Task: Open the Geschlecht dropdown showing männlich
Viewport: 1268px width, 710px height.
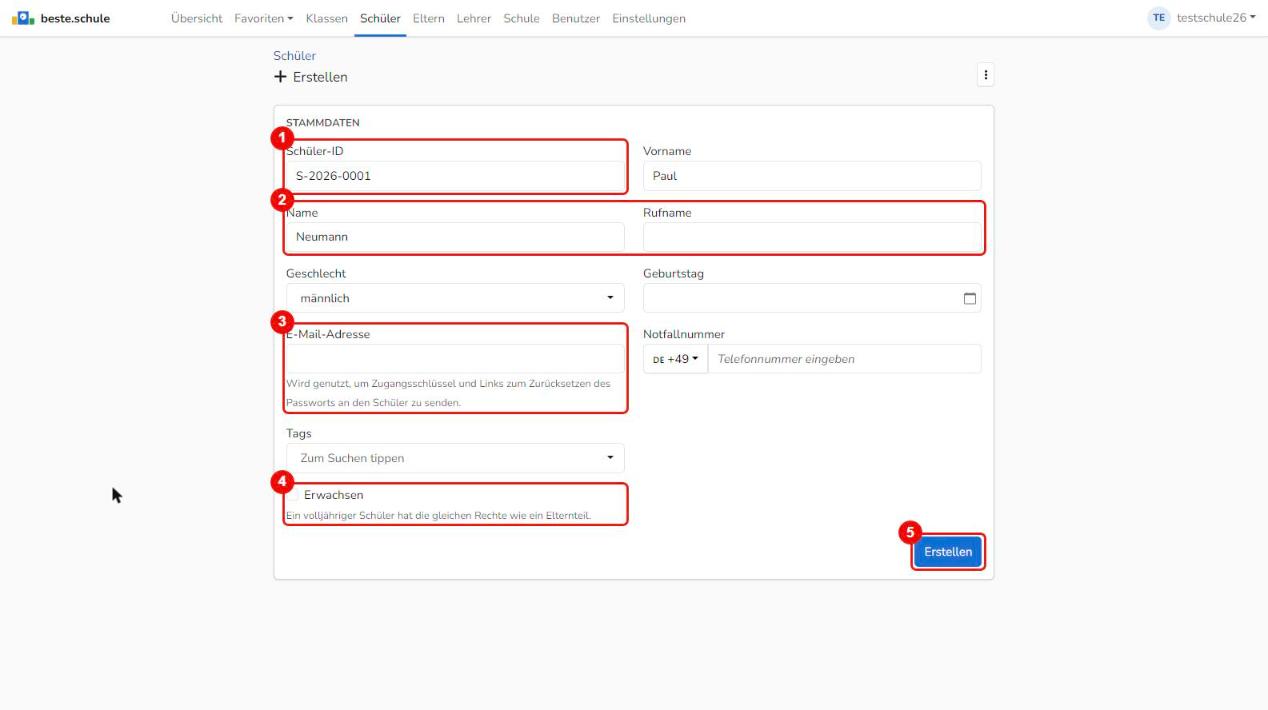Action: pyautogui.click(x=455, y=298)
